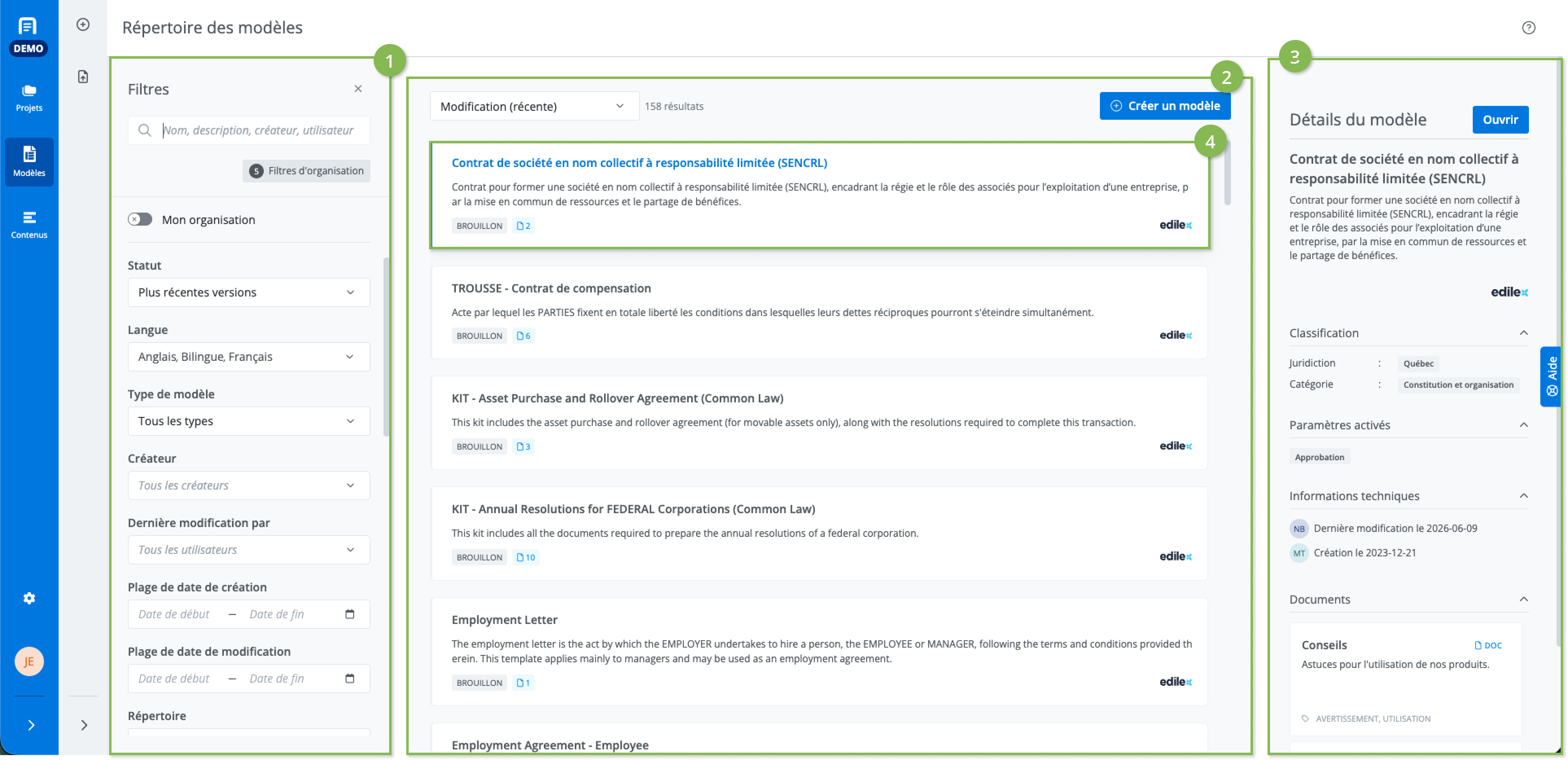Open the Aide side tab

[x=1551, y=377]
